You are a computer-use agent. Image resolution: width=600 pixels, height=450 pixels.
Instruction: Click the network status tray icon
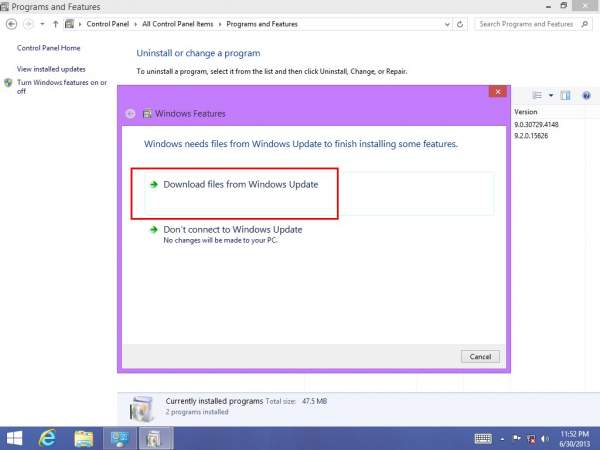[531, 439]
